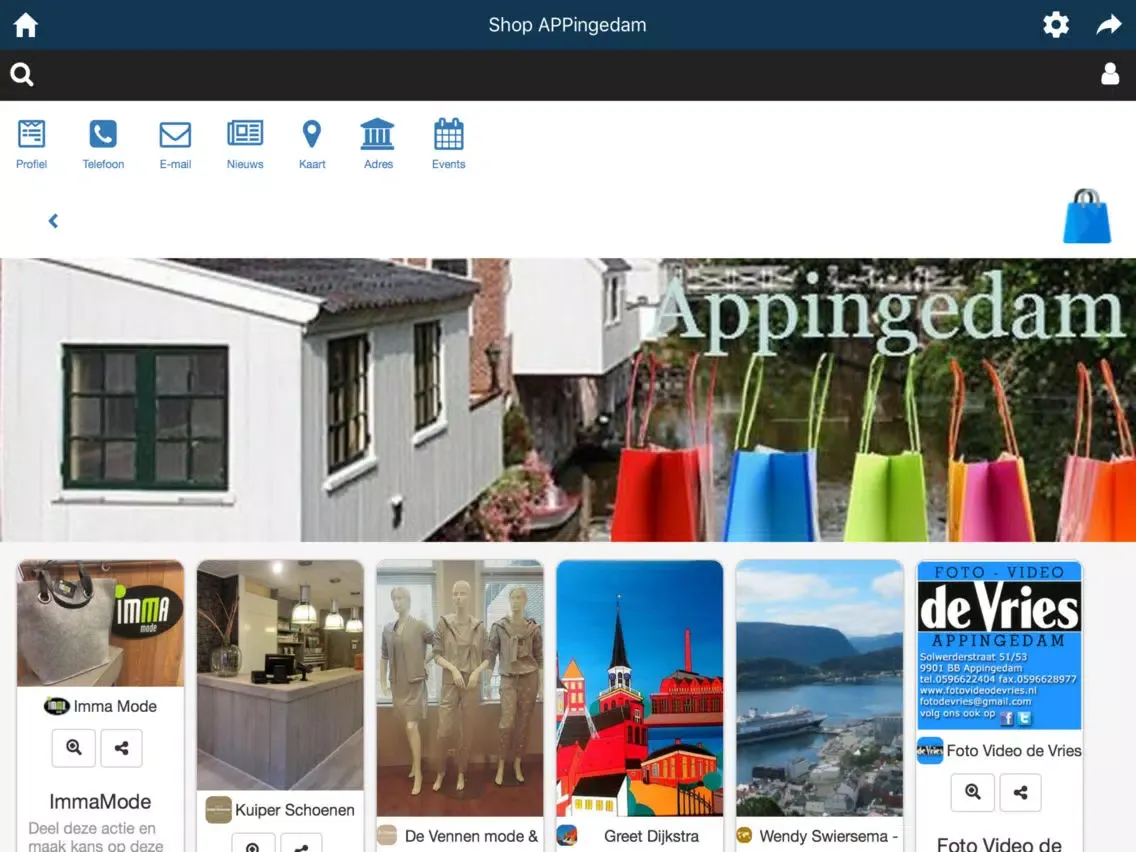Open the Imma Mode shop name link
The height and width of the screenshot is (852, 1136).
pos(115,706)
